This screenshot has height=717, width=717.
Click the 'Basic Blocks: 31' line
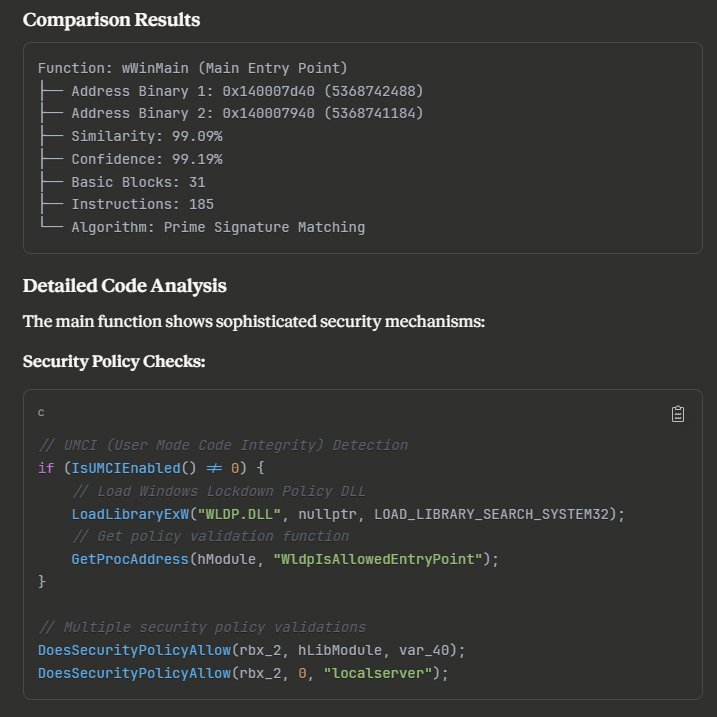point(138,182)
